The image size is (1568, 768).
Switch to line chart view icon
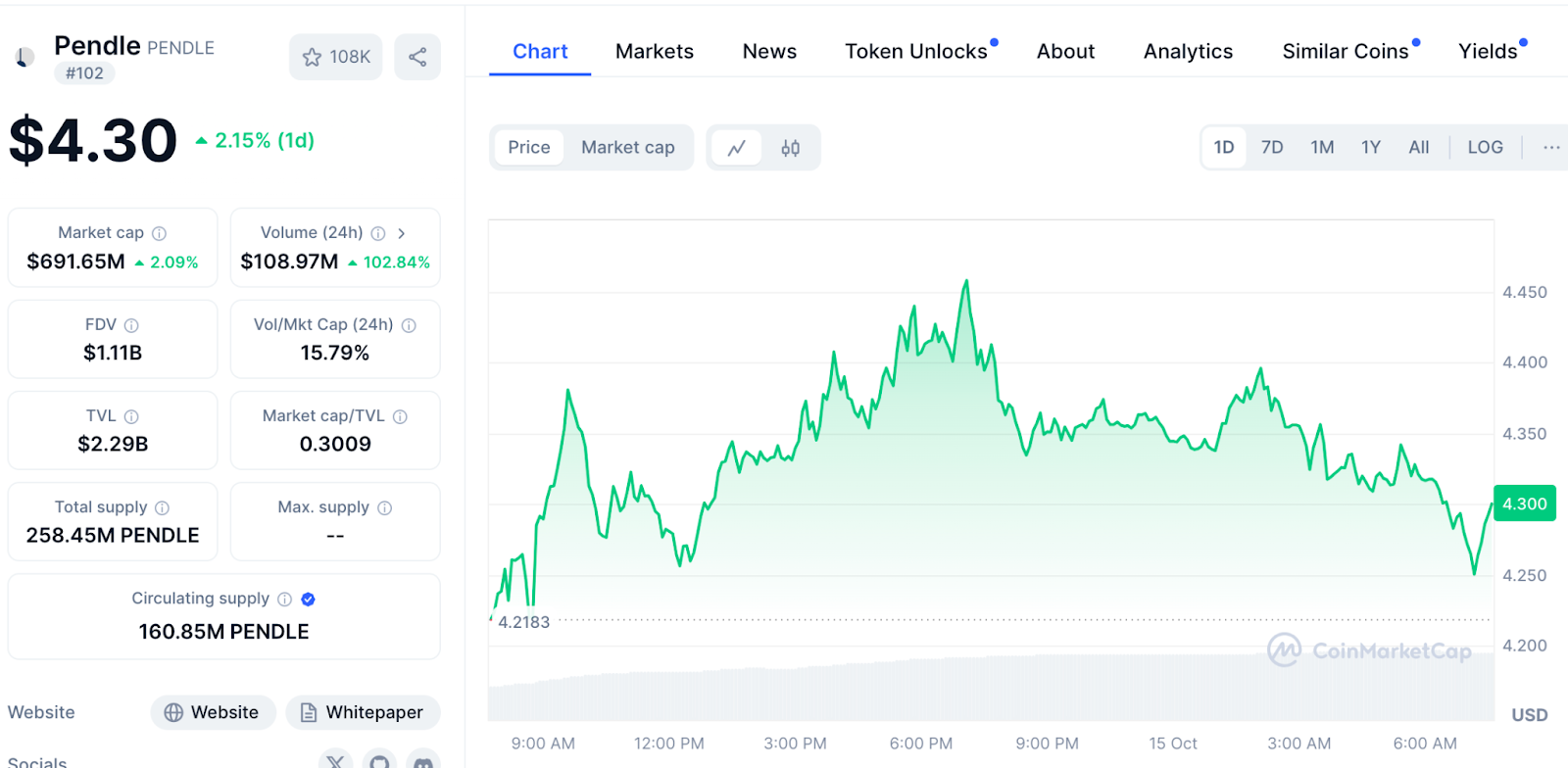click(736, 148)
